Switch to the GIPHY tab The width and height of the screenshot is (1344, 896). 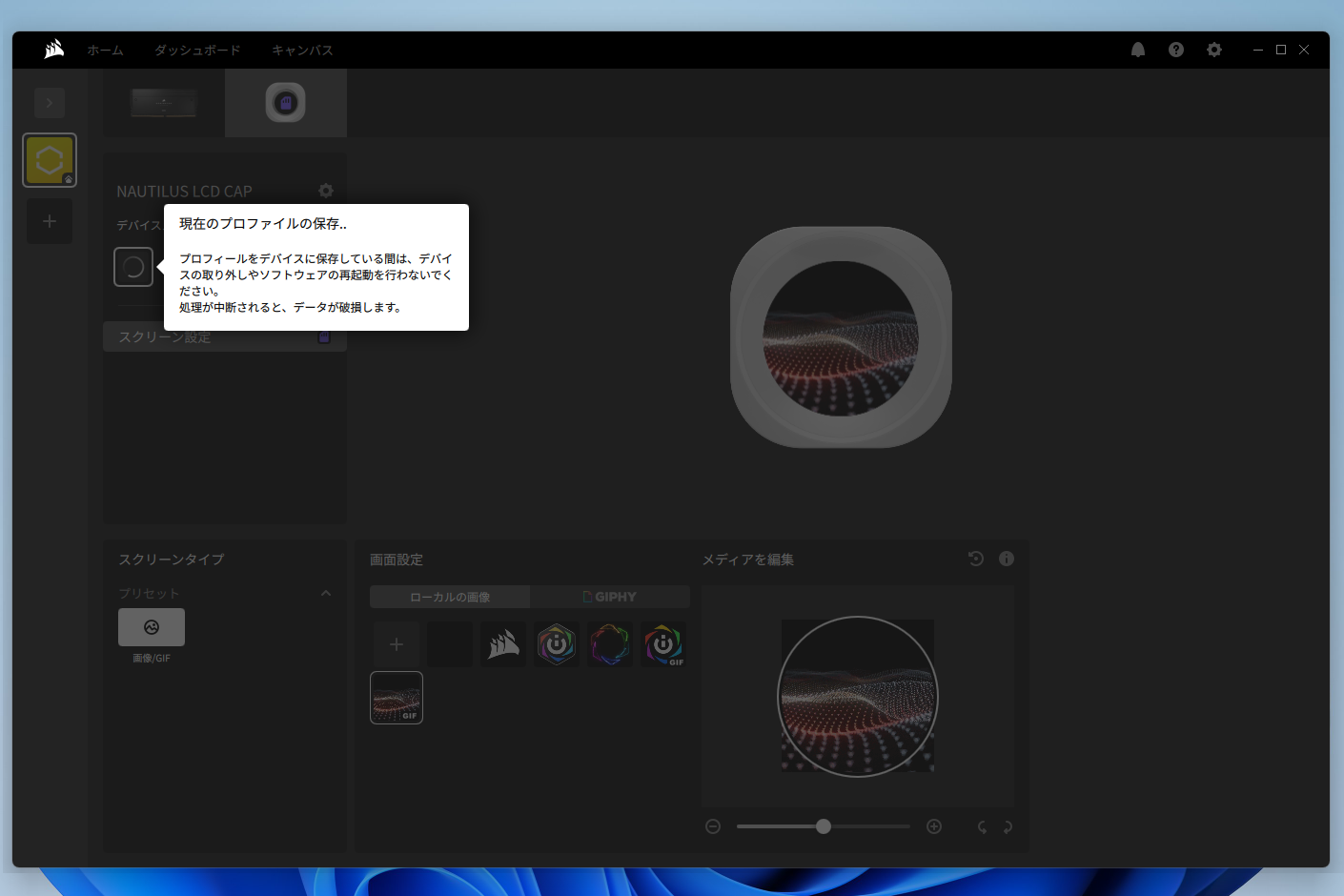click(610, 596)
